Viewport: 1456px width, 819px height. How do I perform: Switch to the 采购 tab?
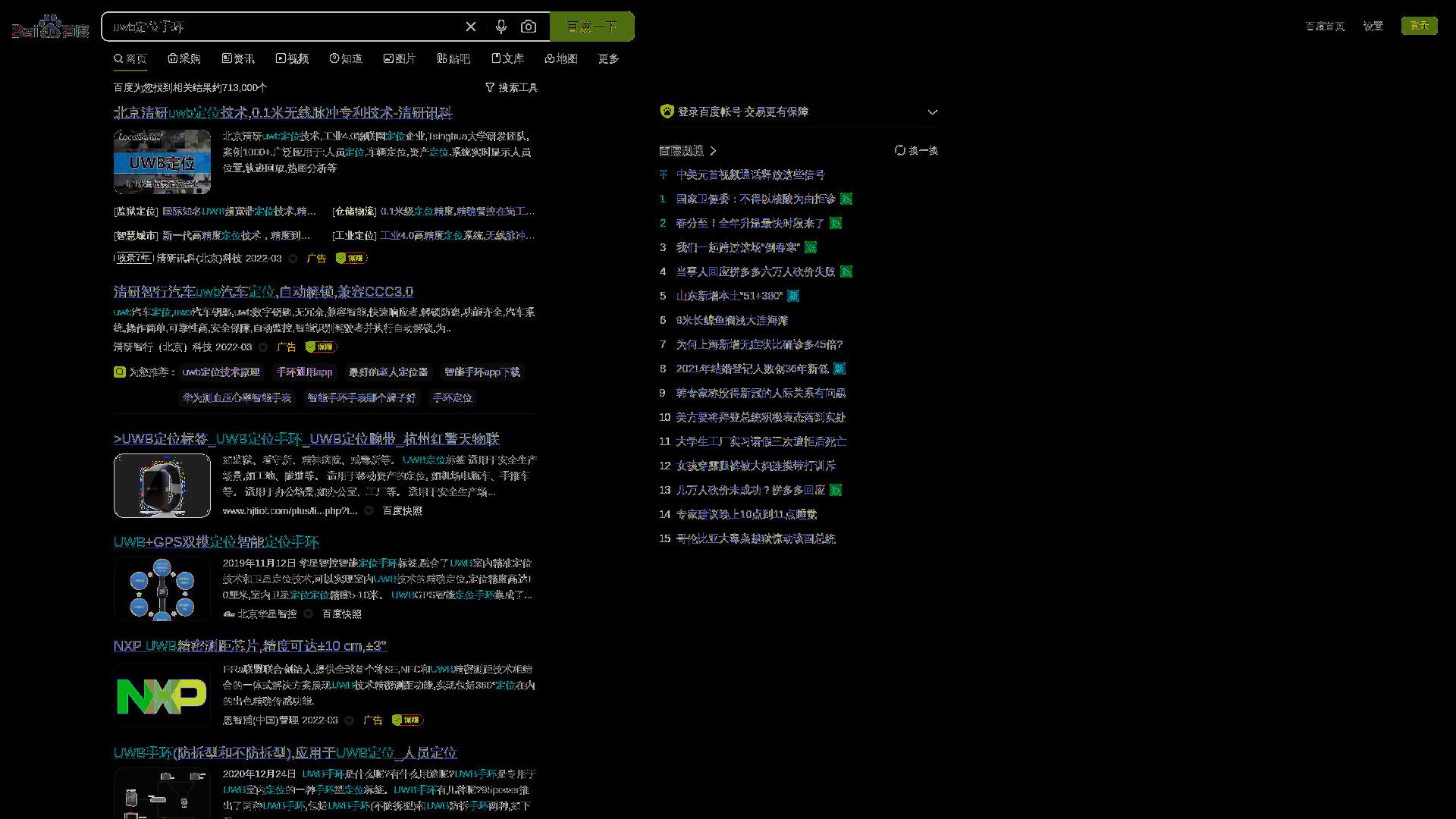(x=184, y=58)
